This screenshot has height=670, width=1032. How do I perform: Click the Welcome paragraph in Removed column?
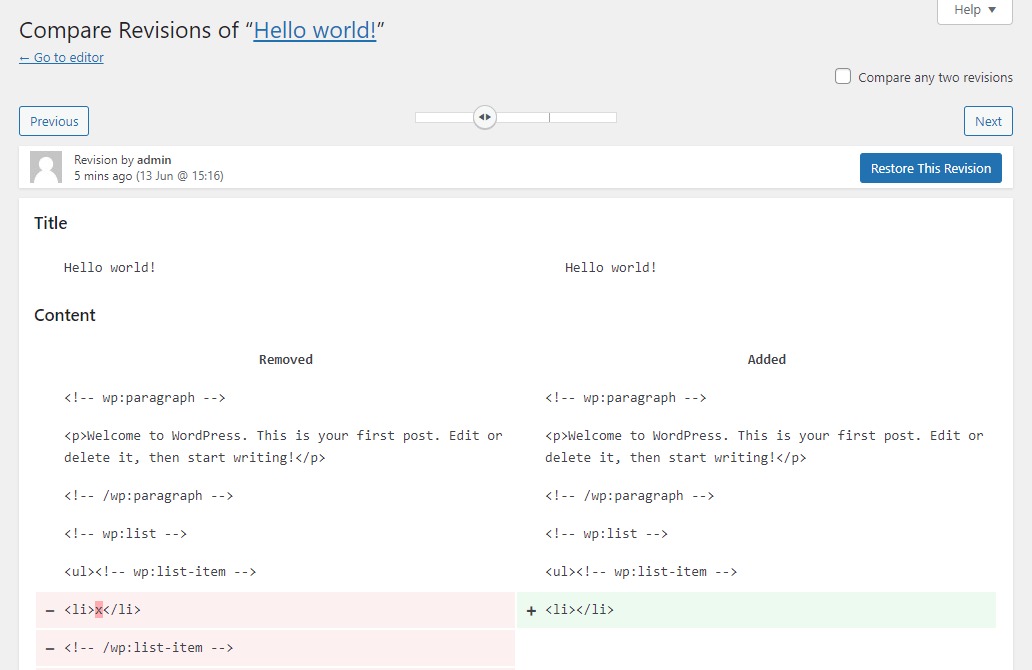[x=283, y=446]
